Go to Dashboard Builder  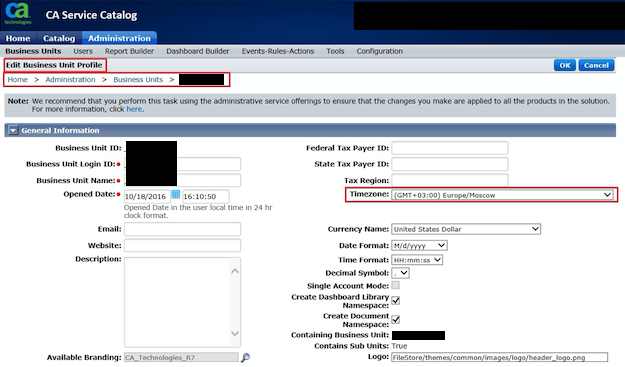coord(198,51)
